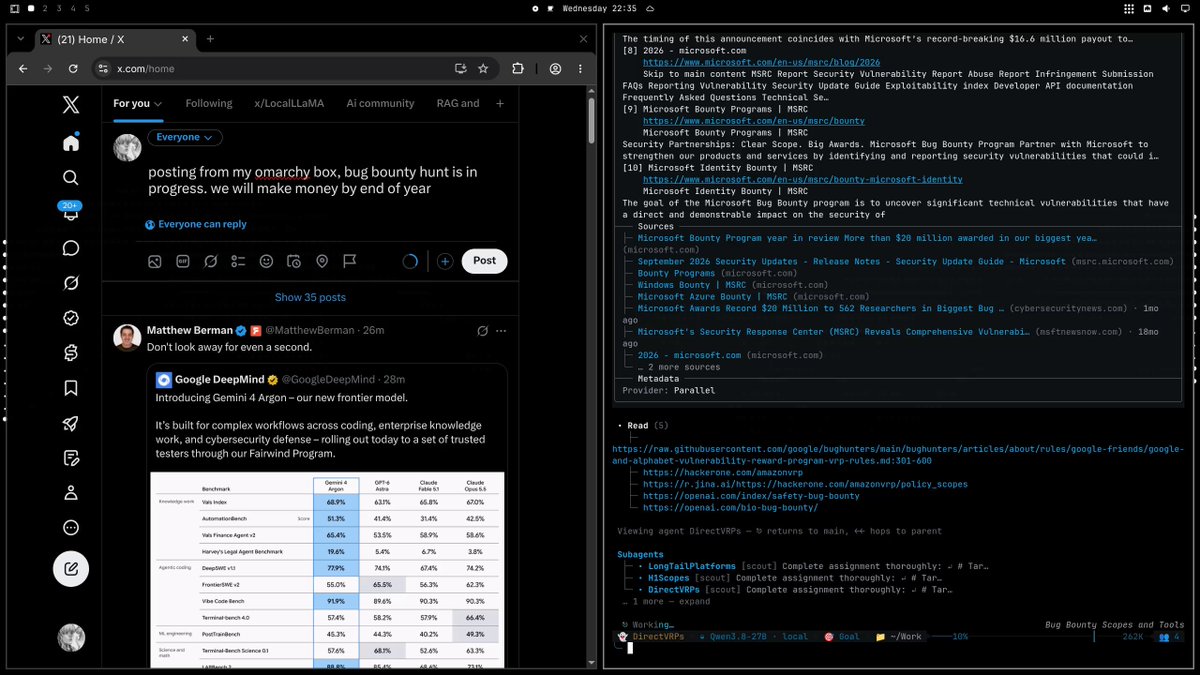
Task: Click the post text compose area
Action: pyautogui.click(x=313, y=180)
